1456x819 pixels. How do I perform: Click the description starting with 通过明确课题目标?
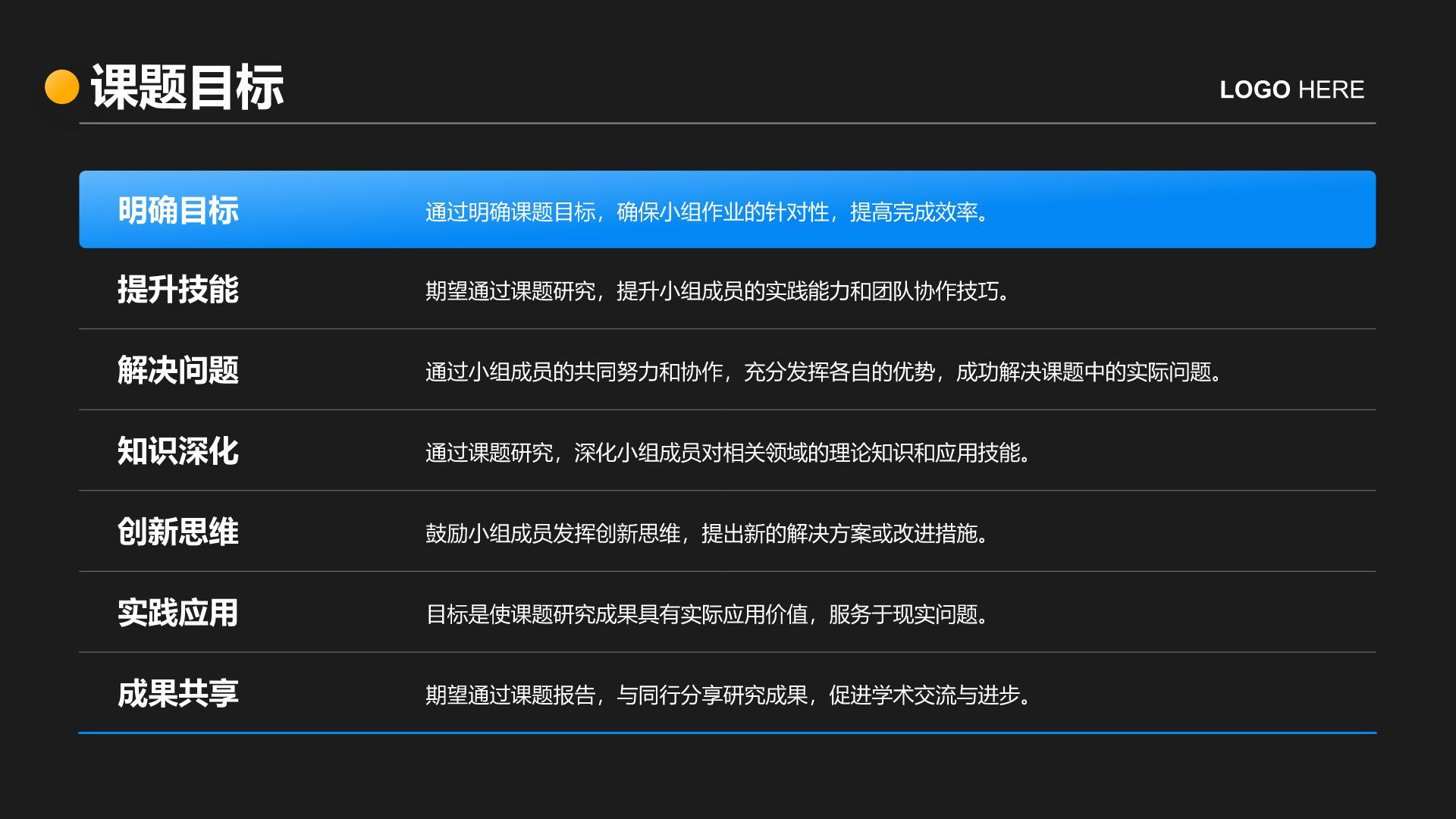click(x=708, y=212)
